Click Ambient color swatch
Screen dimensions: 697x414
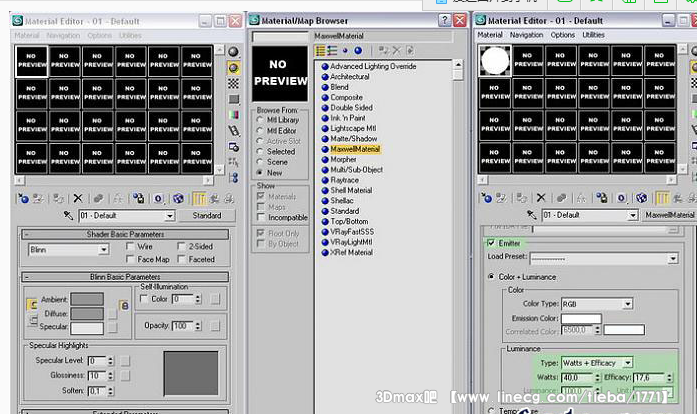pyautogui.click(x=87, y=299)
